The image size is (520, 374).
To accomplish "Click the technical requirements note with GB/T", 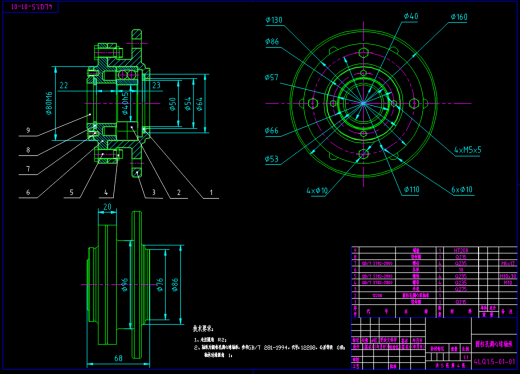I will coord(269,348).
